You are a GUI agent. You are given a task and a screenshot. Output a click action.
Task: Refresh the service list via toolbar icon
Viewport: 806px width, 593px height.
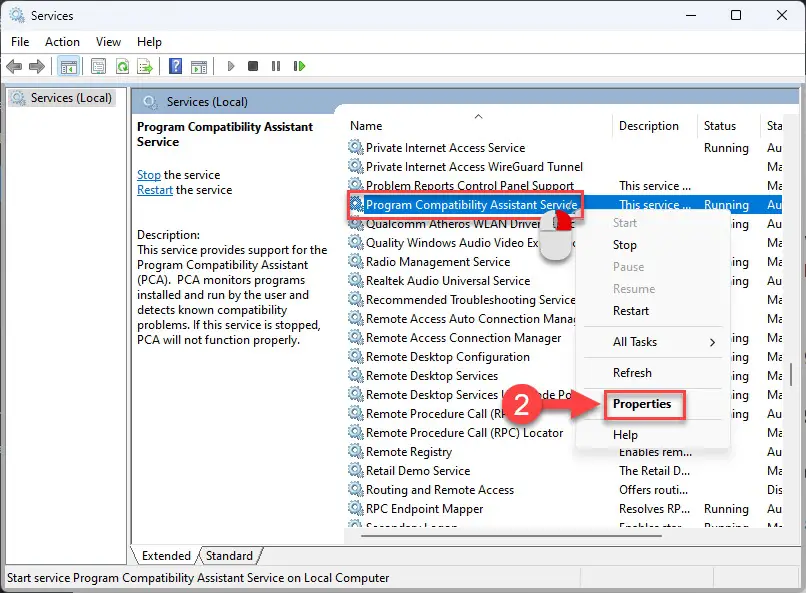click(122, 66)
